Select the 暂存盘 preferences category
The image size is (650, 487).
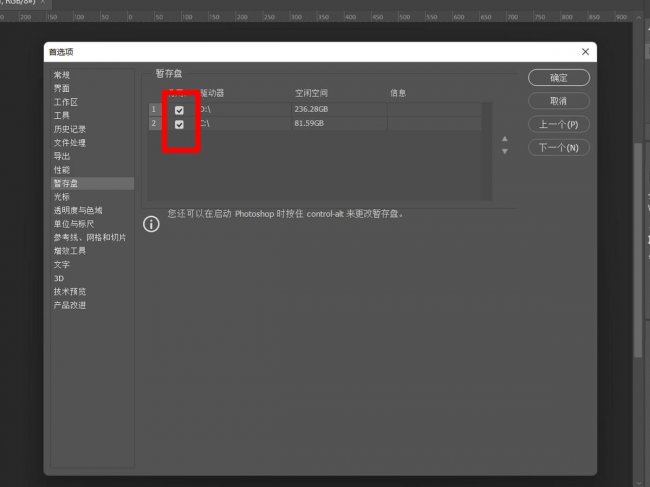[x=92, y=183]
